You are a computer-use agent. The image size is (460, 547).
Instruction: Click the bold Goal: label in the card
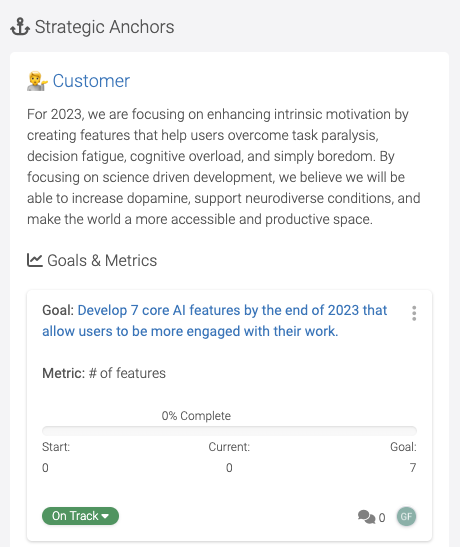tap(58, 310)
